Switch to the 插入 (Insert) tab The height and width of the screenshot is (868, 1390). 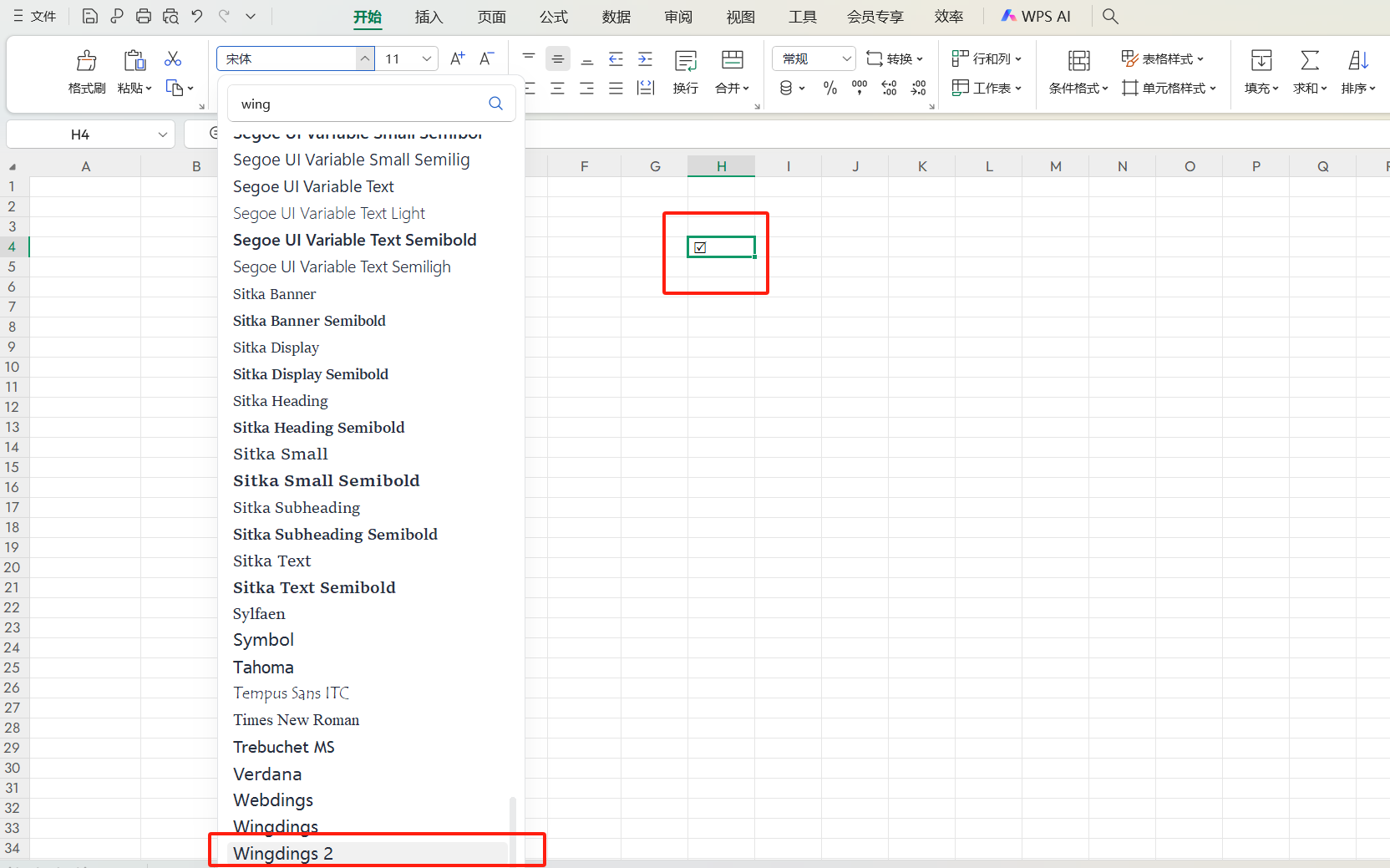[x=429, y=17]
